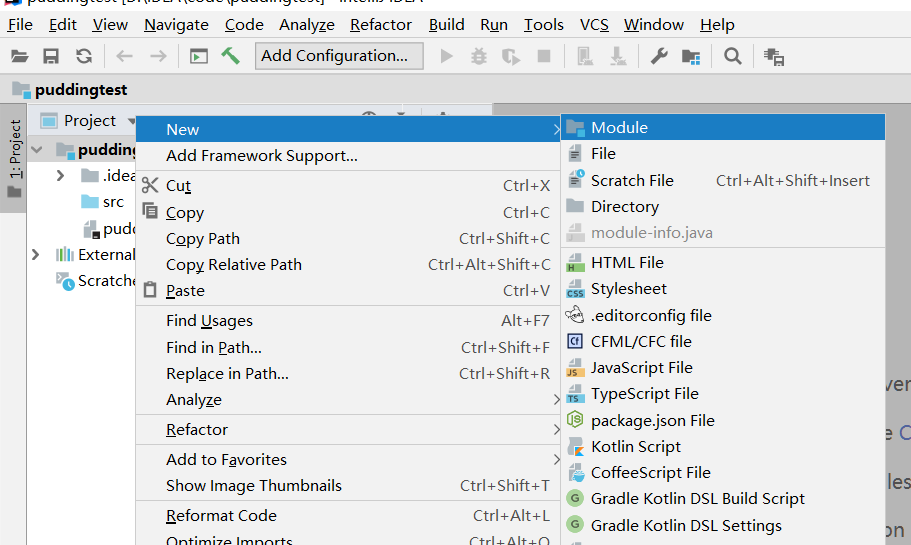
Task: Click the Cut scissors icon
Action: (x=150, y=185)
